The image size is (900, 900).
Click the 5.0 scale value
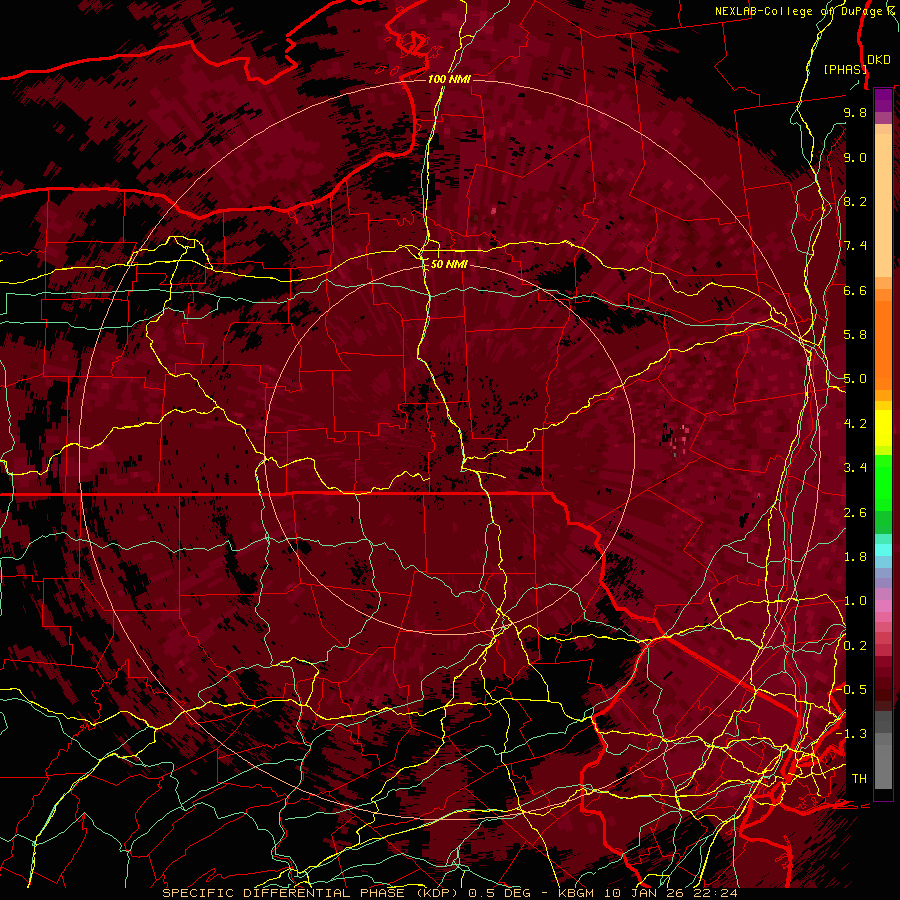click(x=855, y=379)
